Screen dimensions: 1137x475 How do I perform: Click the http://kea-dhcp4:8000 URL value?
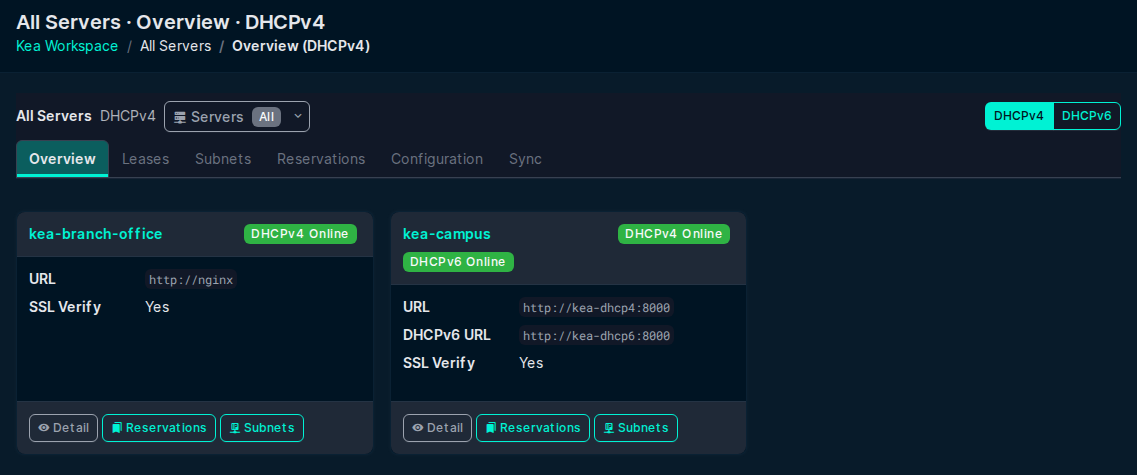point(597,308)
